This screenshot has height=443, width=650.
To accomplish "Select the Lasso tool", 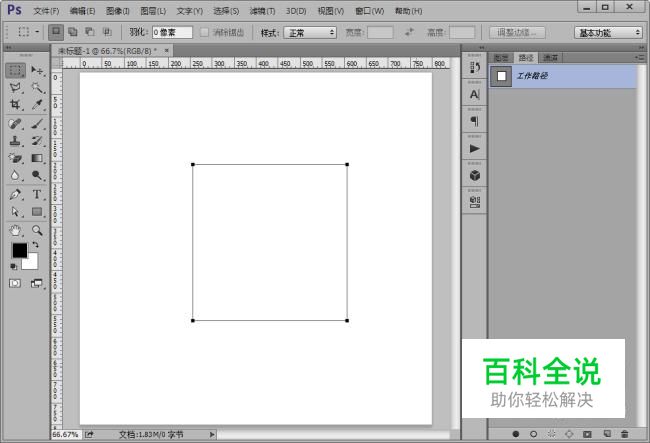I will (15, 87).
